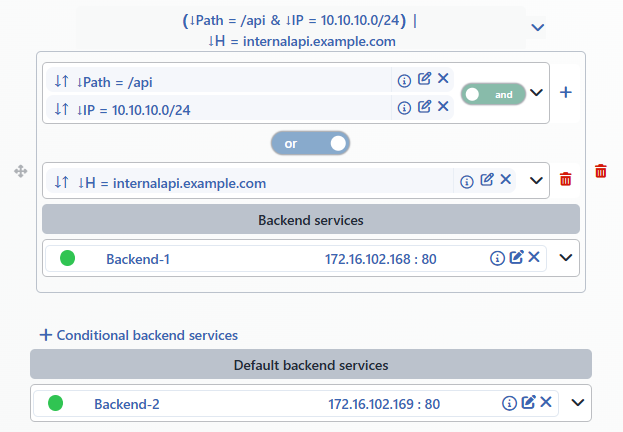Expand Backend-2 details chevron
The image size is (623, 432).
click(x=578, y=403)
